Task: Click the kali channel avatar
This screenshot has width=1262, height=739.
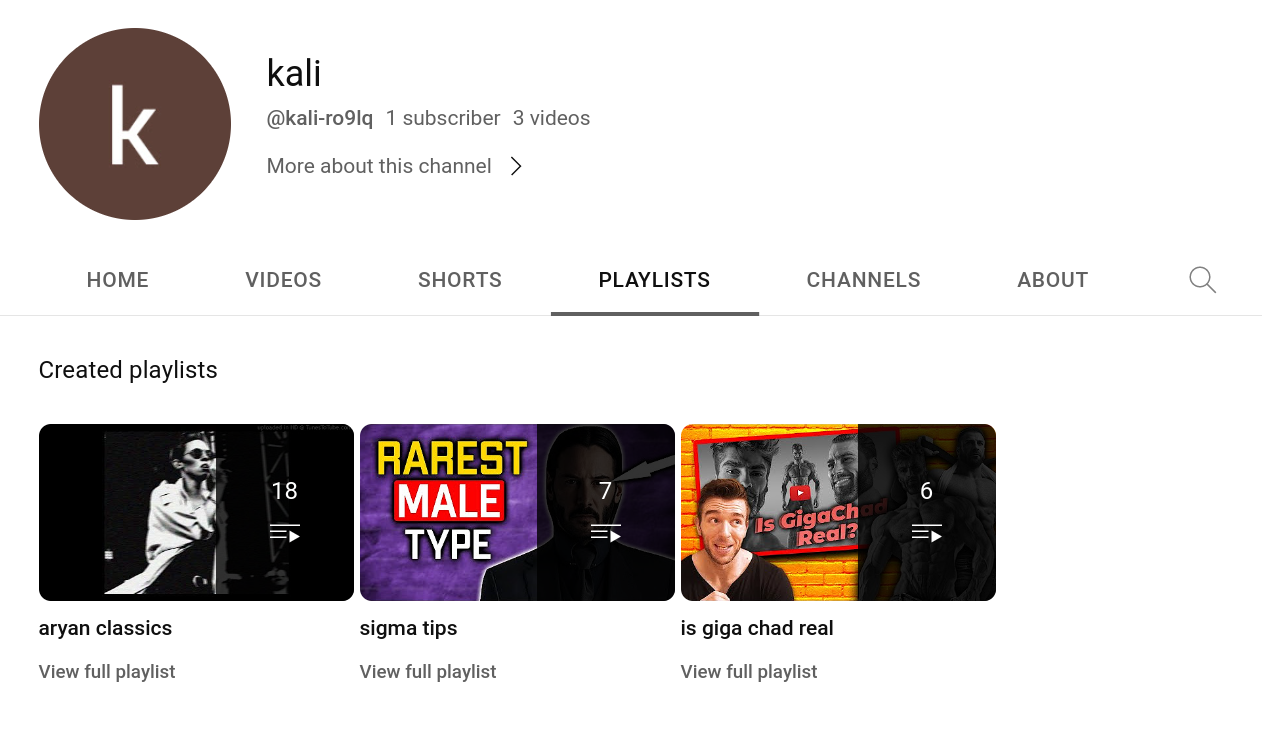Action: [x=135, y=124]
